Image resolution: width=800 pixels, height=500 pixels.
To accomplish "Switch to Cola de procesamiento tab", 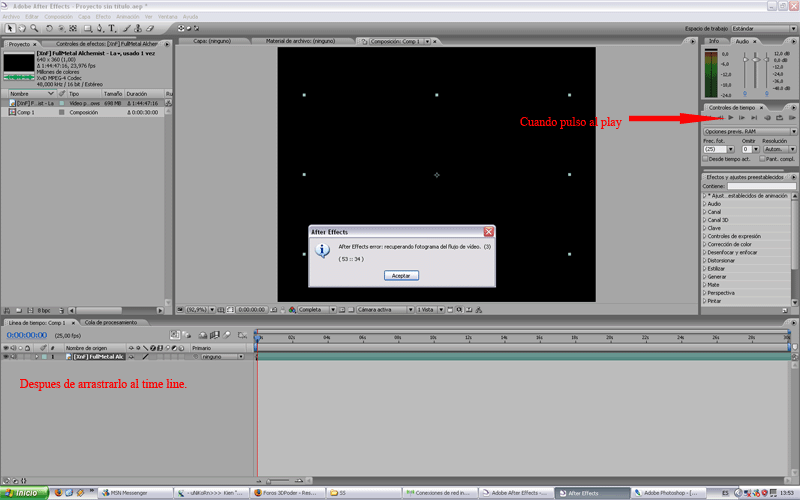I will 111,322.
